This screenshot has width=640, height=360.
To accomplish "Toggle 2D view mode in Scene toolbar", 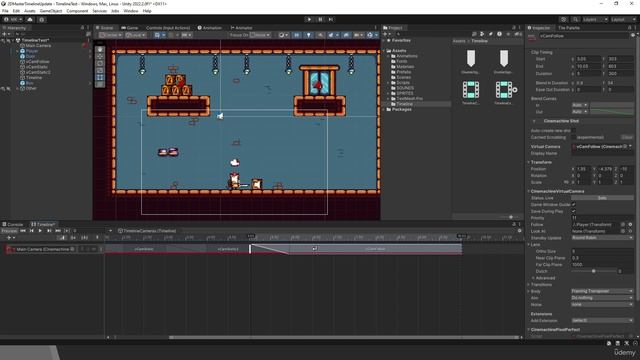I will (297, 35).
